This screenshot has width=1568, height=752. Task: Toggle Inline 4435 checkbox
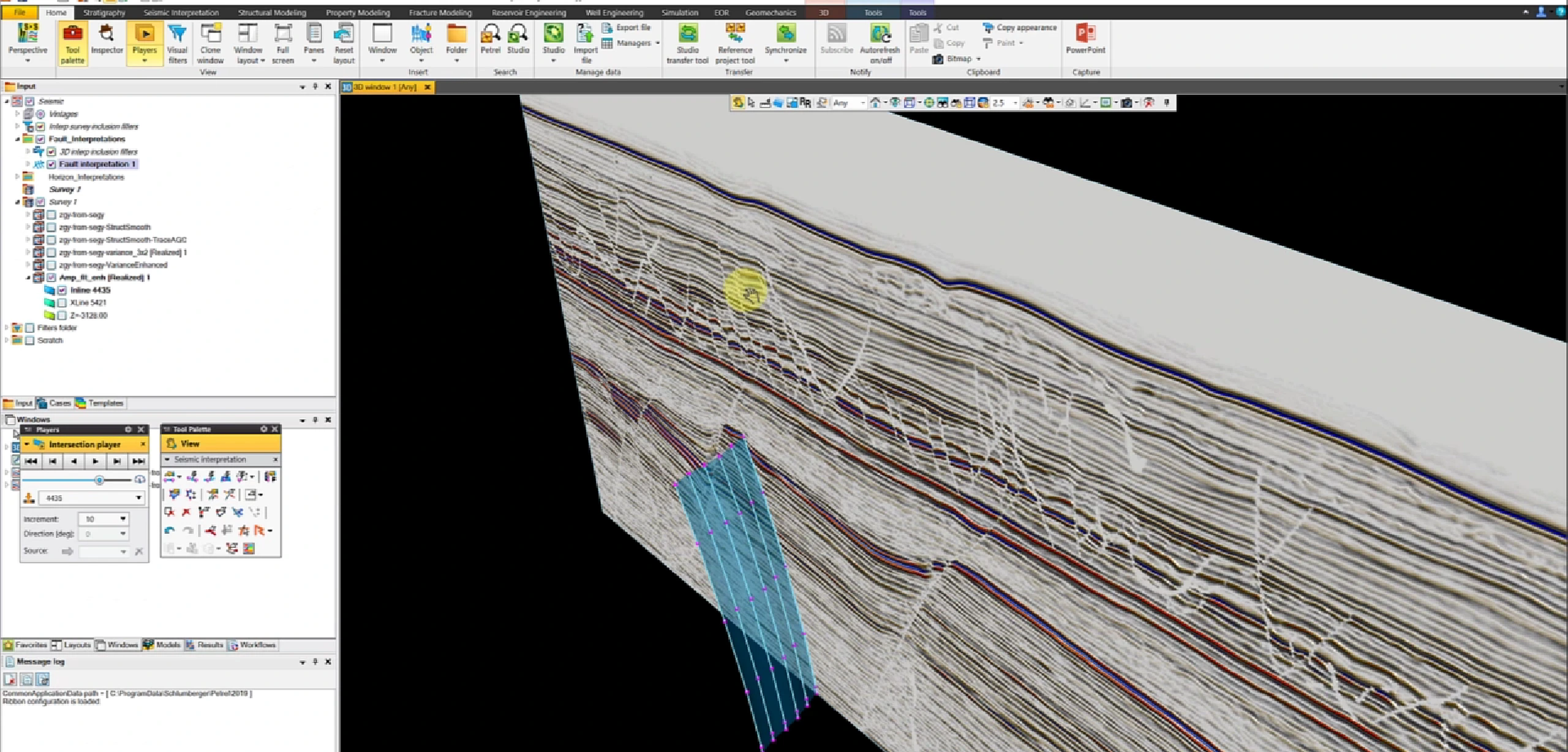pyautogui.click(x=62, y=291)
